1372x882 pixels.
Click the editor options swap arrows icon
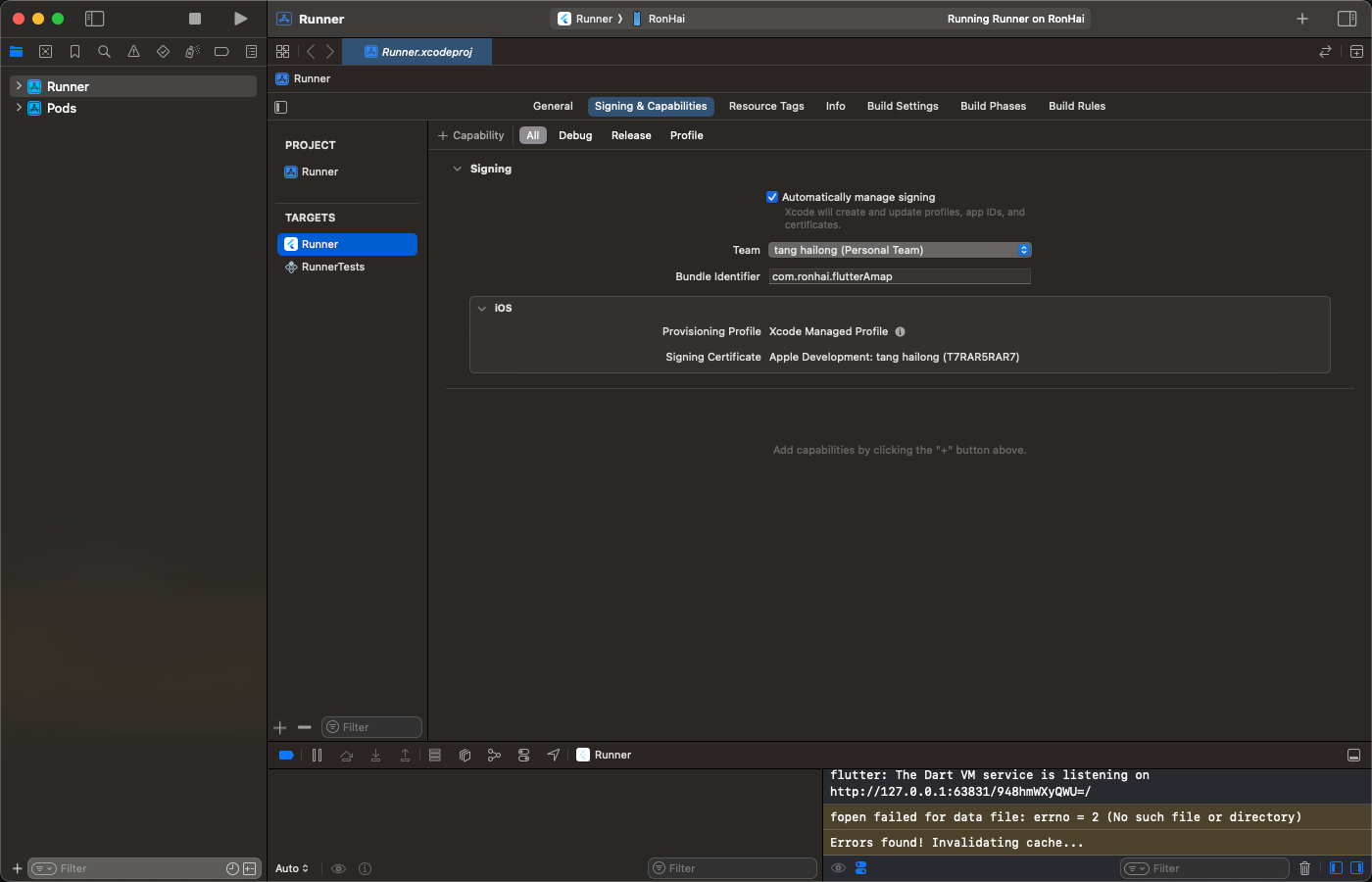(x=1325, y=52)
